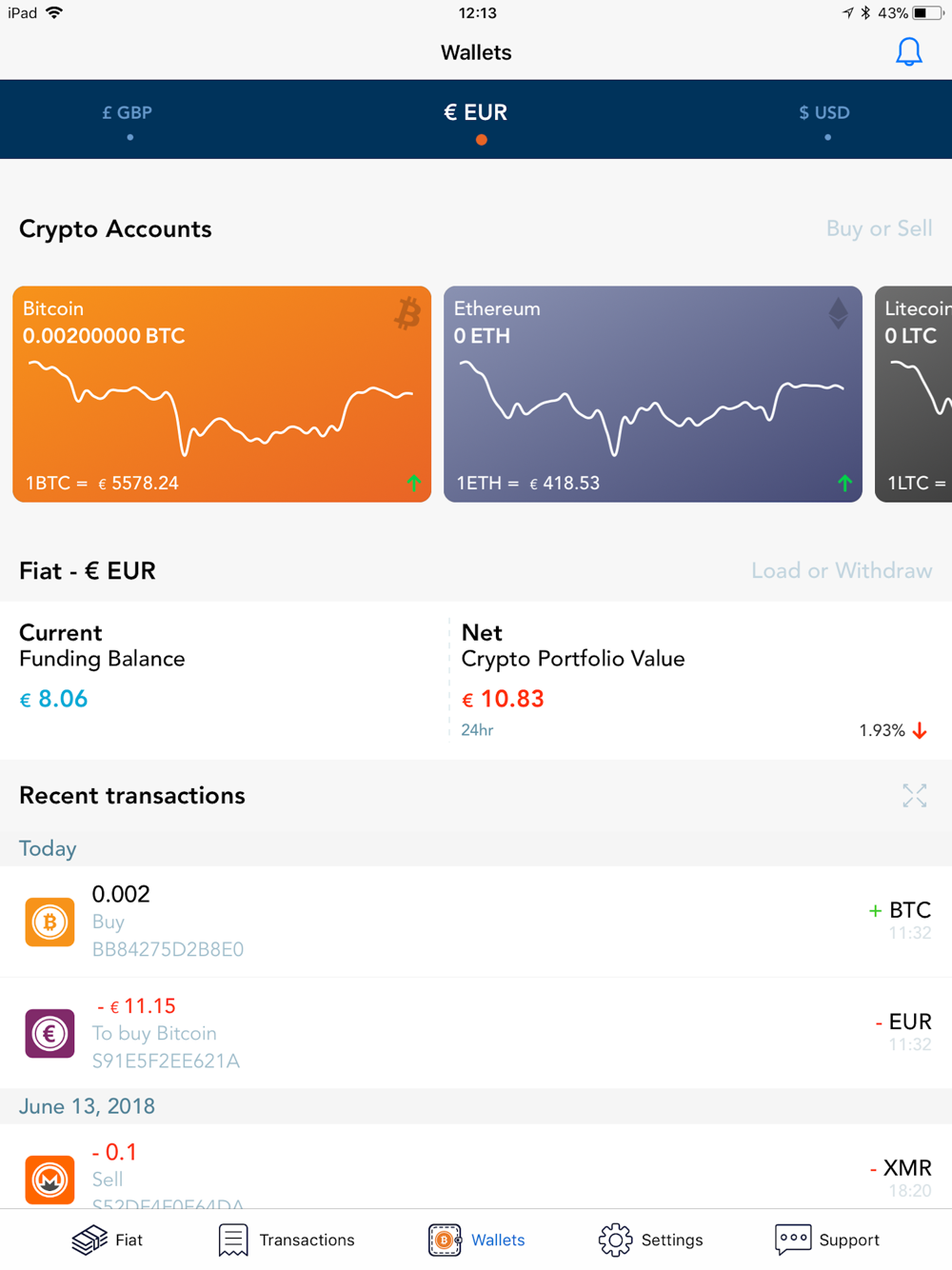Select the Wallets tab in bottom bar
Image resolution: width=952 pixels, height=1270 pixels.
click(476, 1240)
